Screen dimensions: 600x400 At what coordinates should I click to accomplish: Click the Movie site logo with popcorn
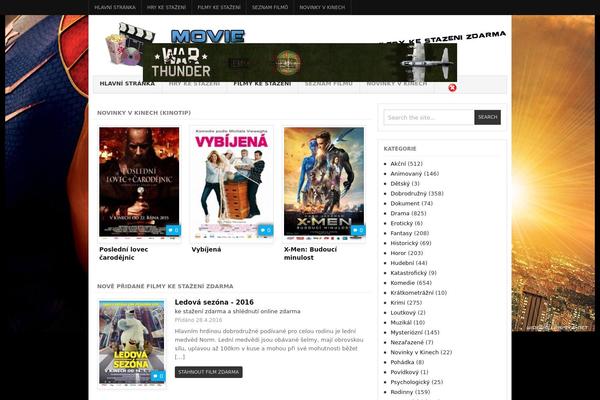coord(175,45)
